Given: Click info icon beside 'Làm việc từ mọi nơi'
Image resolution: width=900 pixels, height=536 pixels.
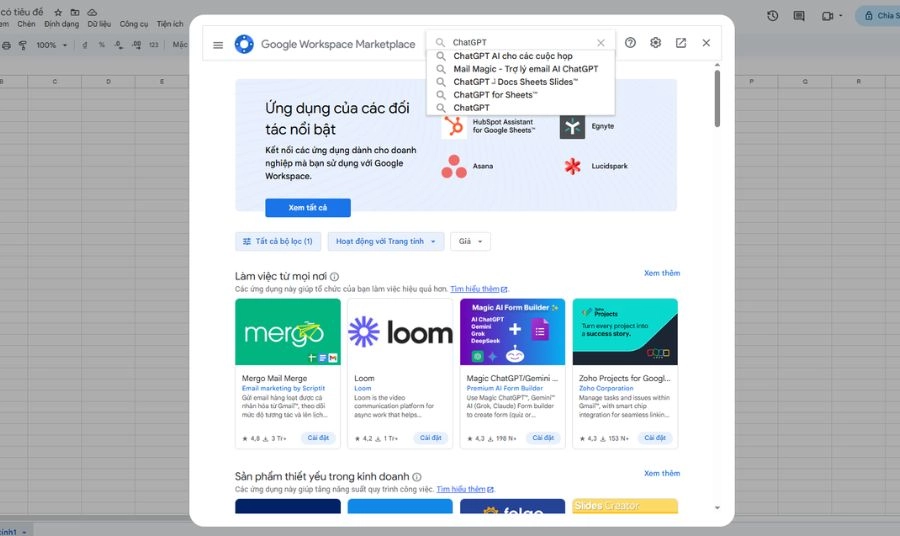Looking at the screenshot, I should pos(335,277).
